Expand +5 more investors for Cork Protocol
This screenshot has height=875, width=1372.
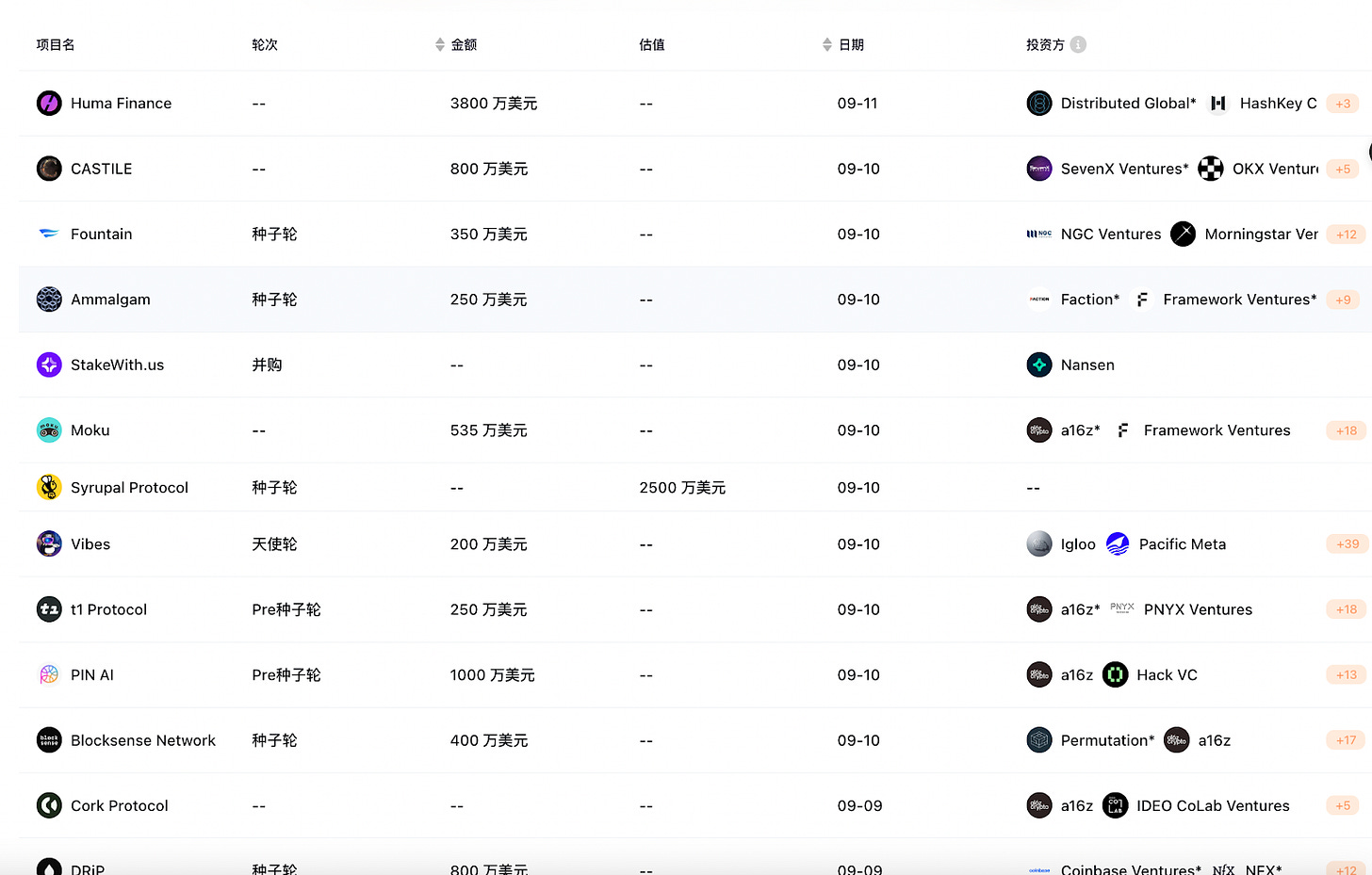tap(1343, 805)
